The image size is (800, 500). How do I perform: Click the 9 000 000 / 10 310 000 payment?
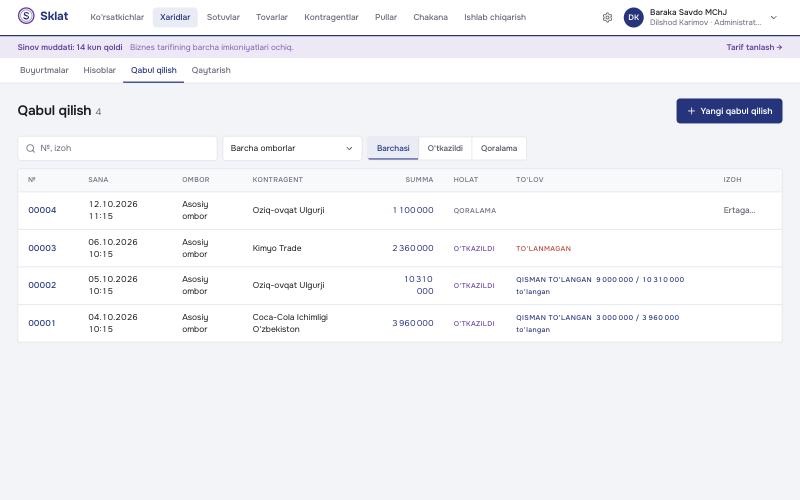coord(640,280)
